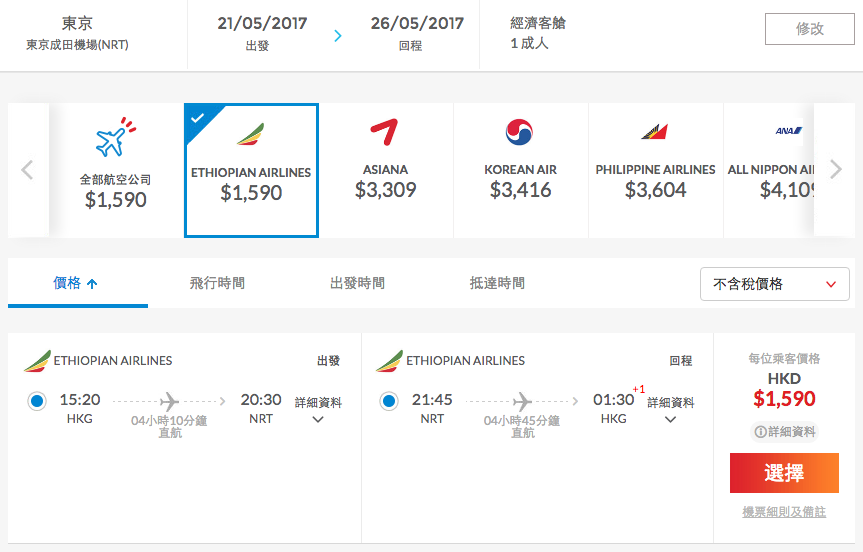Viewport: 863px width, 552px height.
Task: Show previous airlines with left arrow
Action: (28, 170)
